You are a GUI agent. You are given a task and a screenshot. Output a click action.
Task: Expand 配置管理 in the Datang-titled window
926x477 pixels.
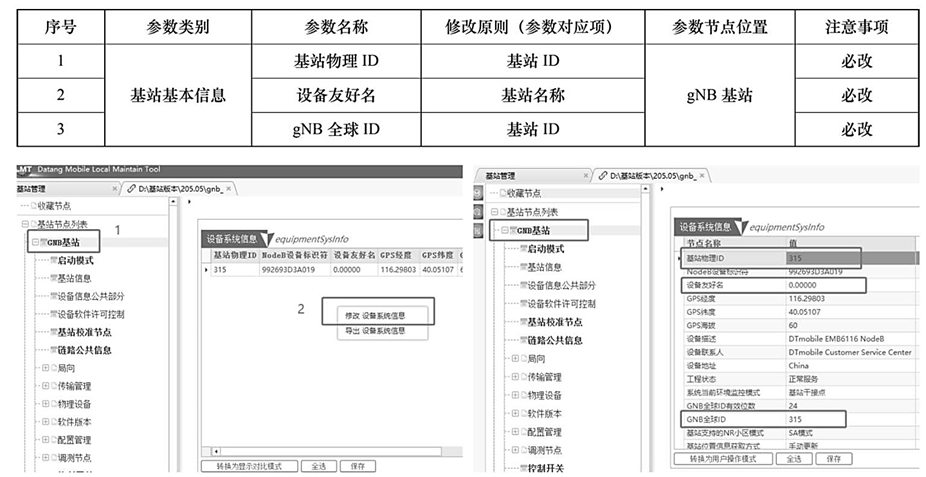pos(46,440)
